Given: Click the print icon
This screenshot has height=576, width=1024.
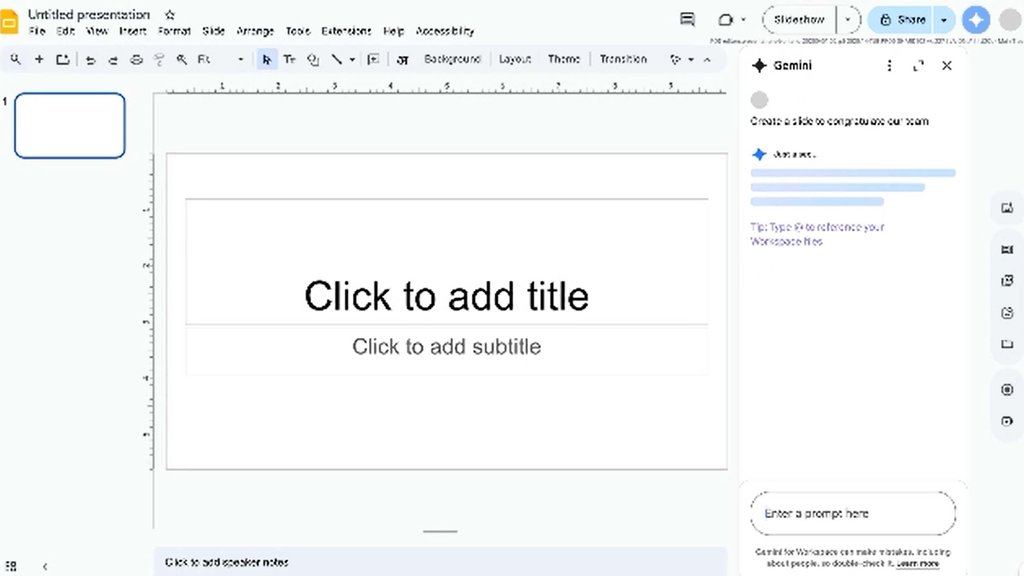Looking at the screenshot, I should click(137, 59).
